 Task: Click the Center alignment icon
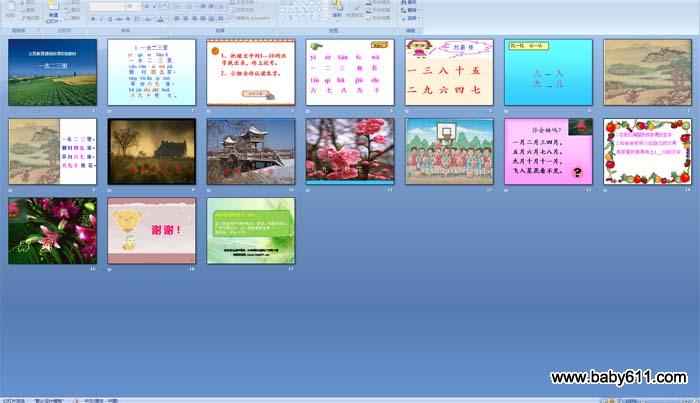click(186, 19)
